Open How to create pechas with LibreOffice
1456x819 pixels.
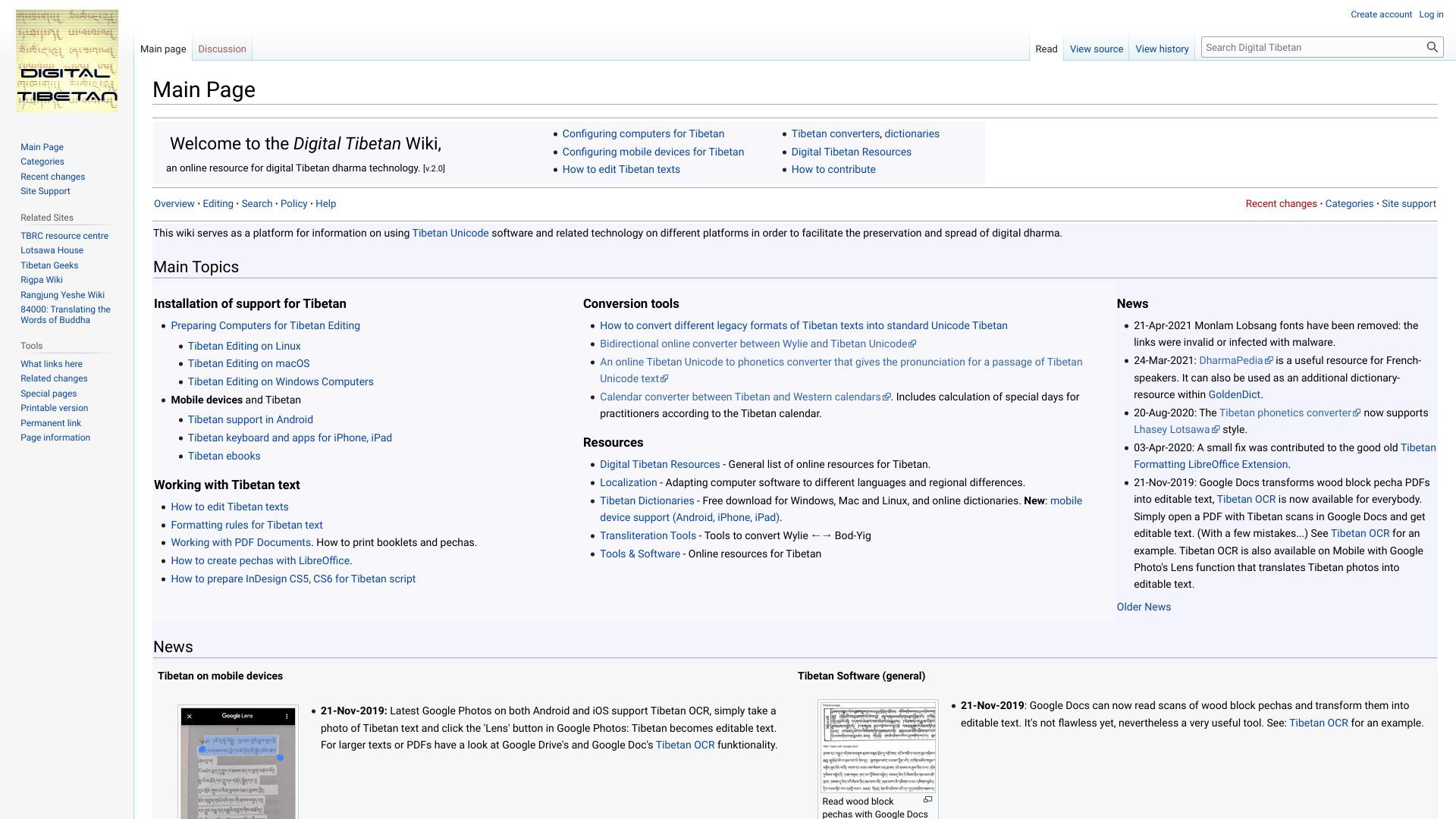coord(260,560)
